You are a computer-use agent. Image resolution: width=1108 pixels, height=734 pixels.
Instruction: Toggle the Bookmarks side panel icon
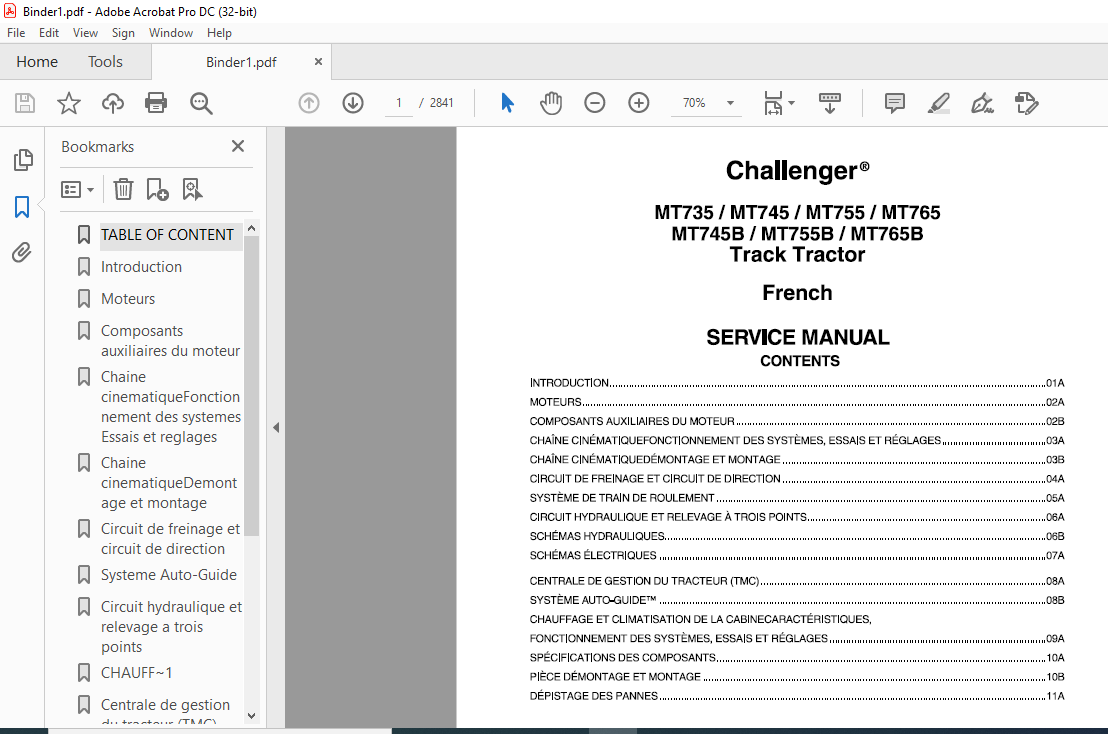[22, 207]
